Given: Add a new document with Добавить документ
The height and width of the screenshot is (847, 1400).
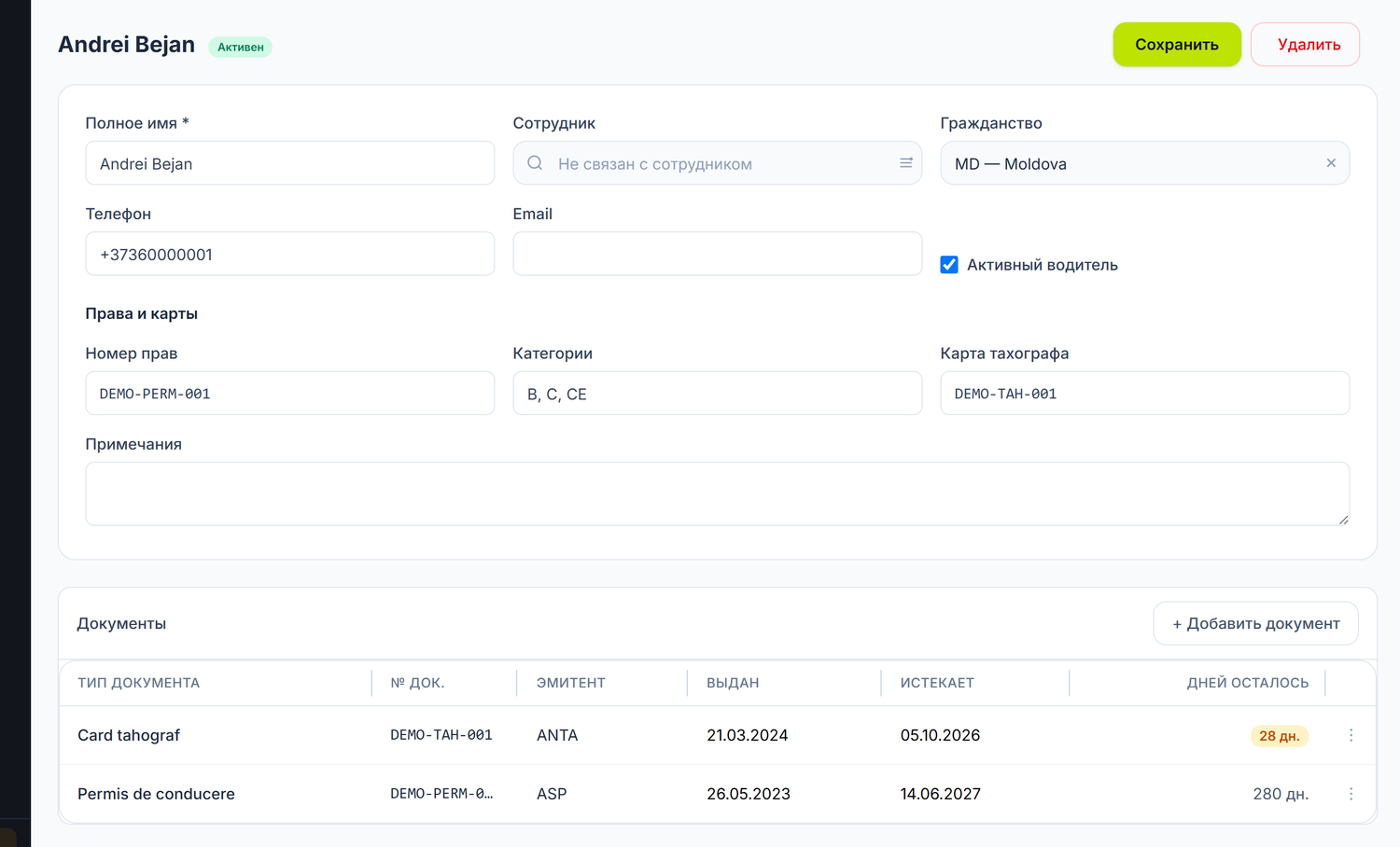Looking at the screenshot, I should 1255,623.
